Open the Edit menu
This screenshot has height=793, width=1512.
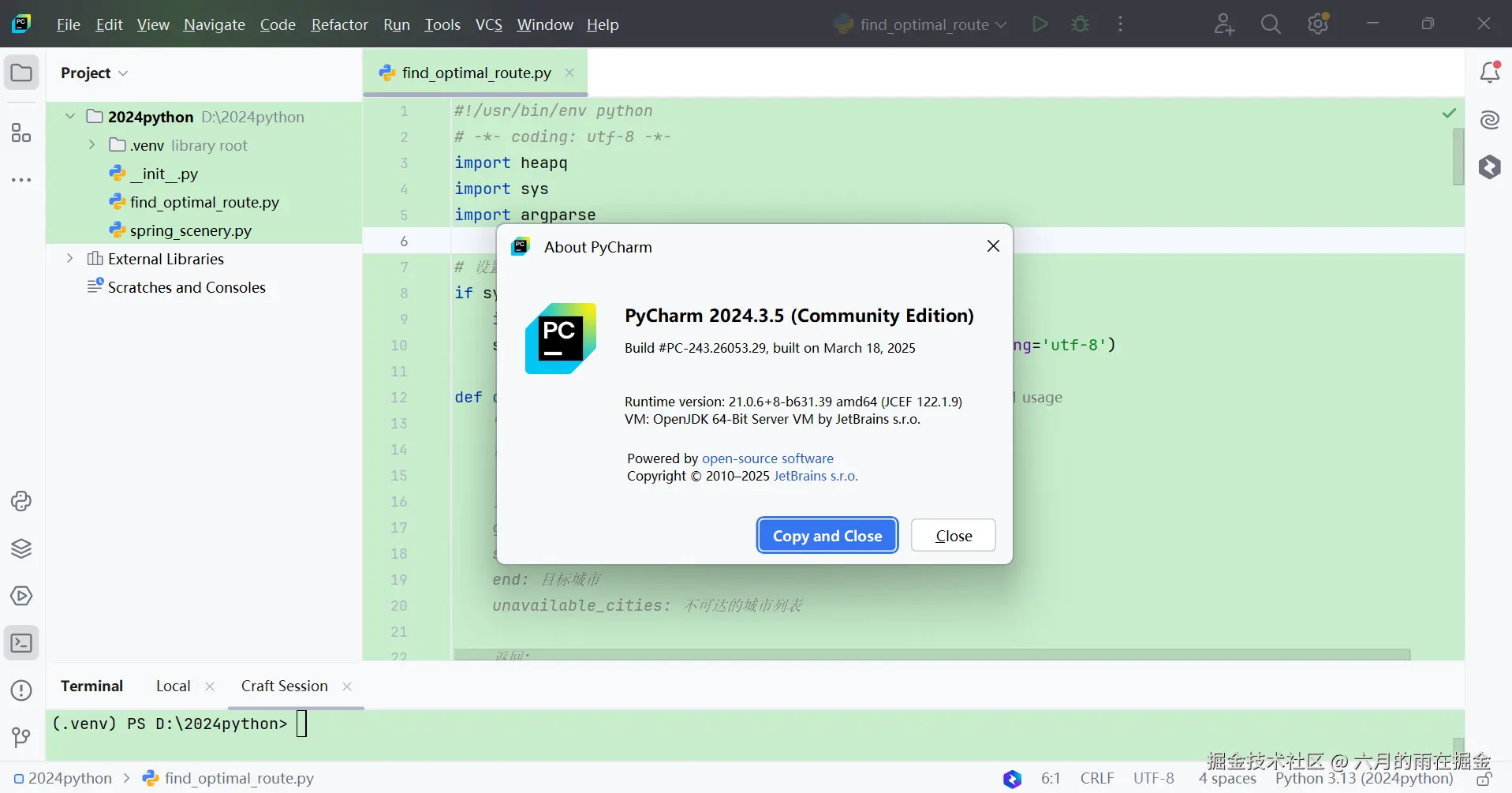pos(109,24)
